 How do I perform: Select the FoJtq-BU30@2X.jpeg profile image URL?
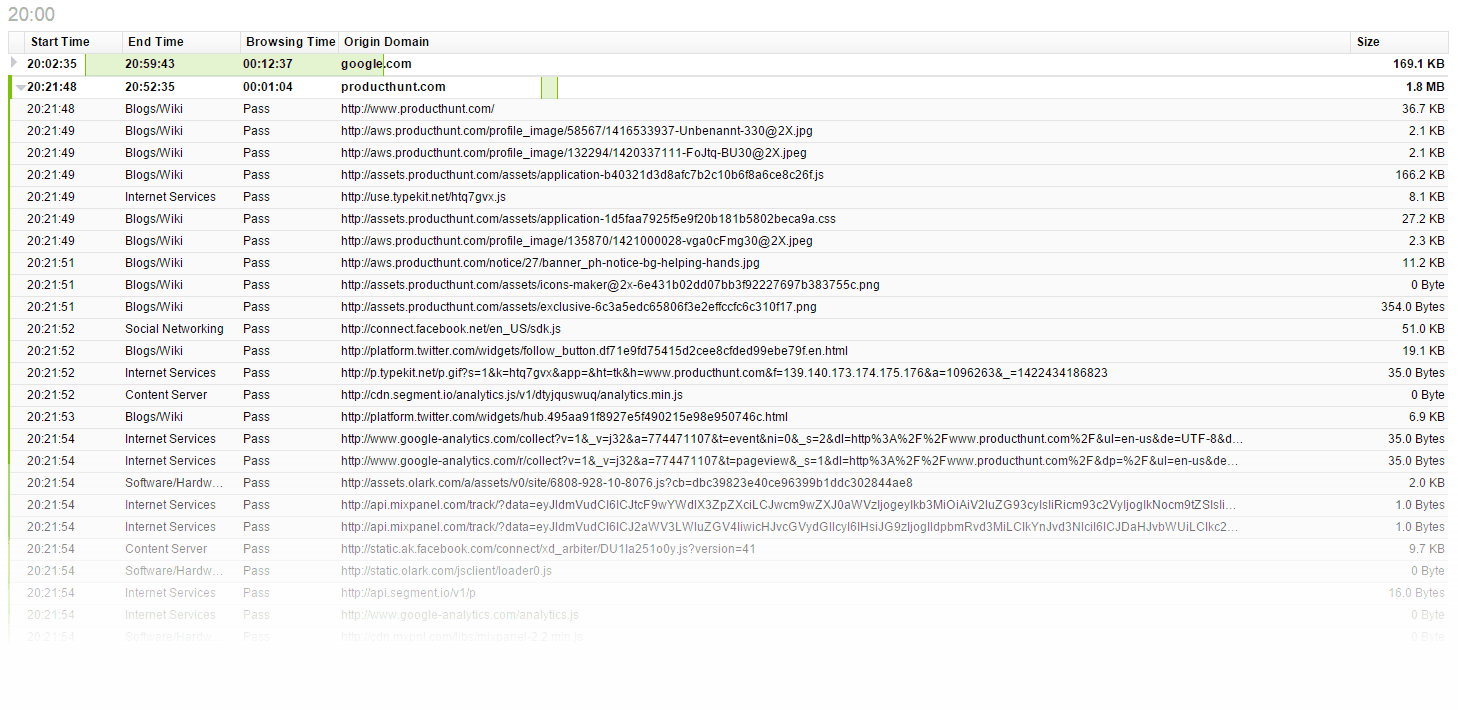(x=574, y=153)
